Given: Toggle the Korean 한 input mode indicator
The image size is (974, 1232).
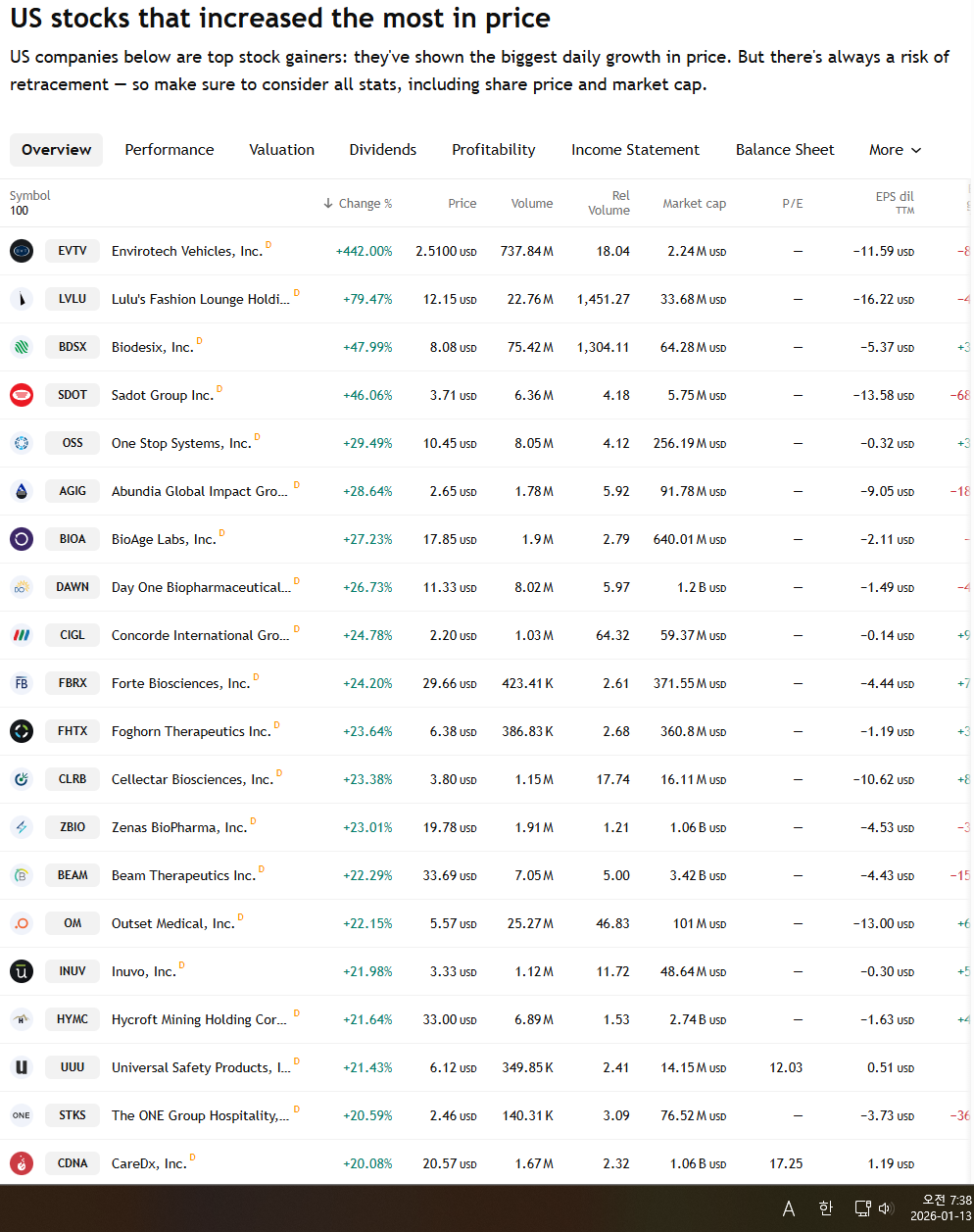Looking at the screenshot, I should [825, 1208].
